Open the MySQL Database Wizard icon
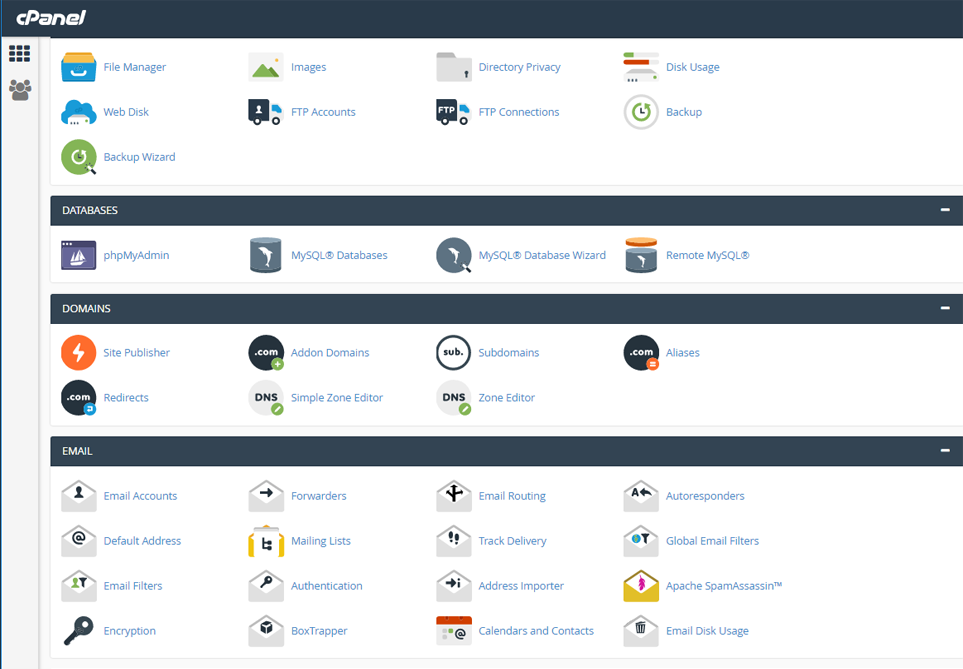Viewport: 963px width, 669px height. tap(454, 255)
